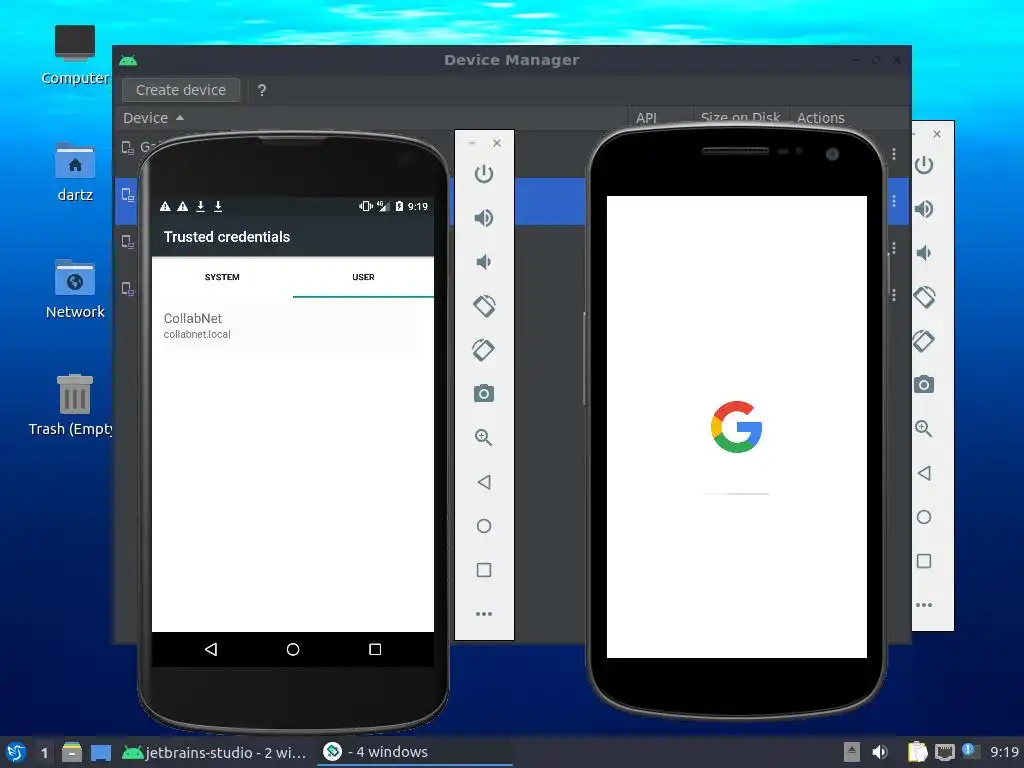Viewport: 1024px width, 768px height.
Task: Close the right emulator toolbar window
Action: click(937, 134)
